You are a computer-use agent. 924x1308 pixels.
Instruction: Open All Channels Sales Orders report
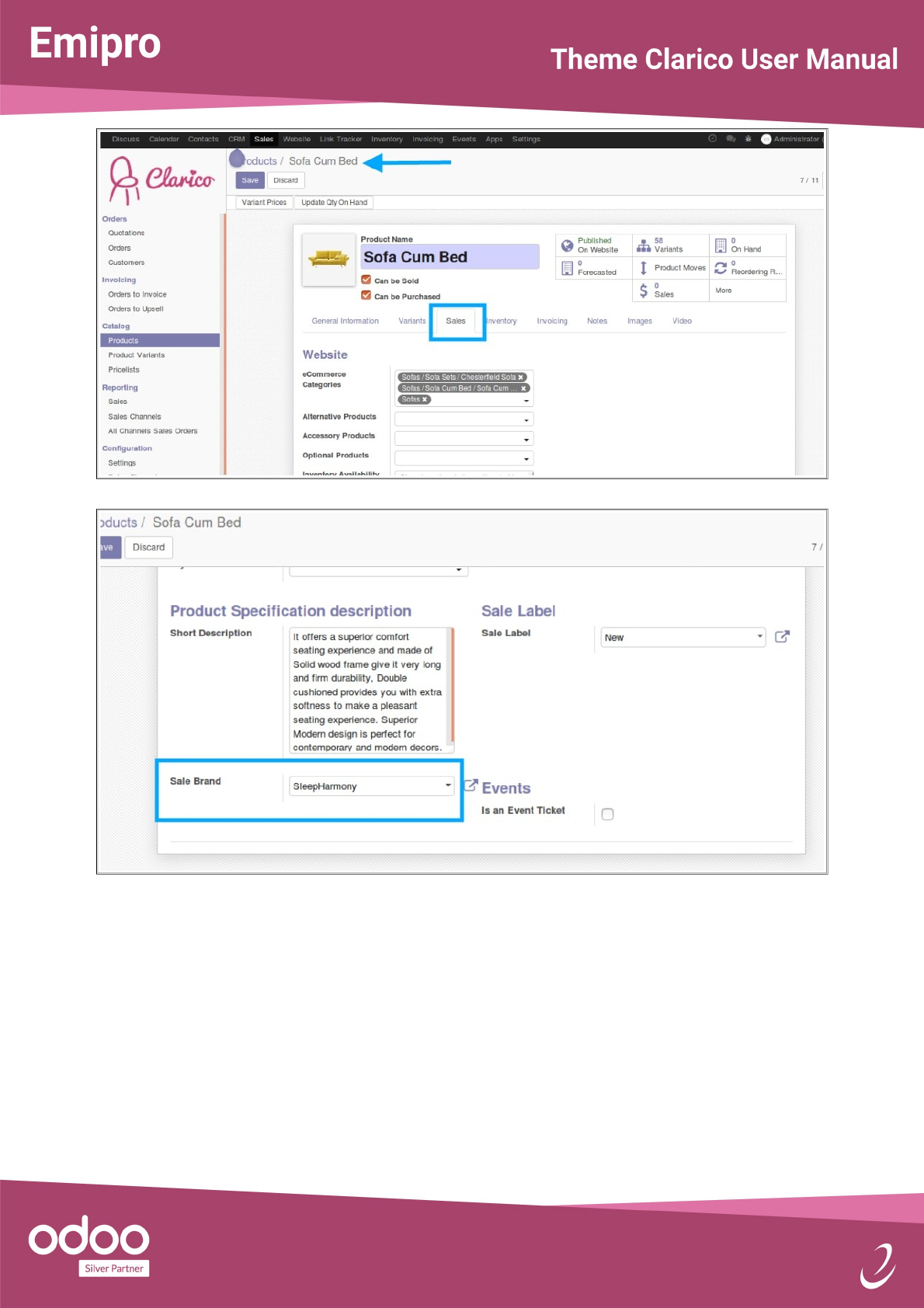tap(153, 431)
